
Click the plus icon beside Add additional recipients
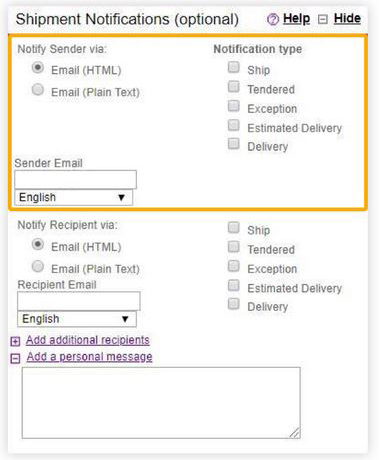pos(15,341)
